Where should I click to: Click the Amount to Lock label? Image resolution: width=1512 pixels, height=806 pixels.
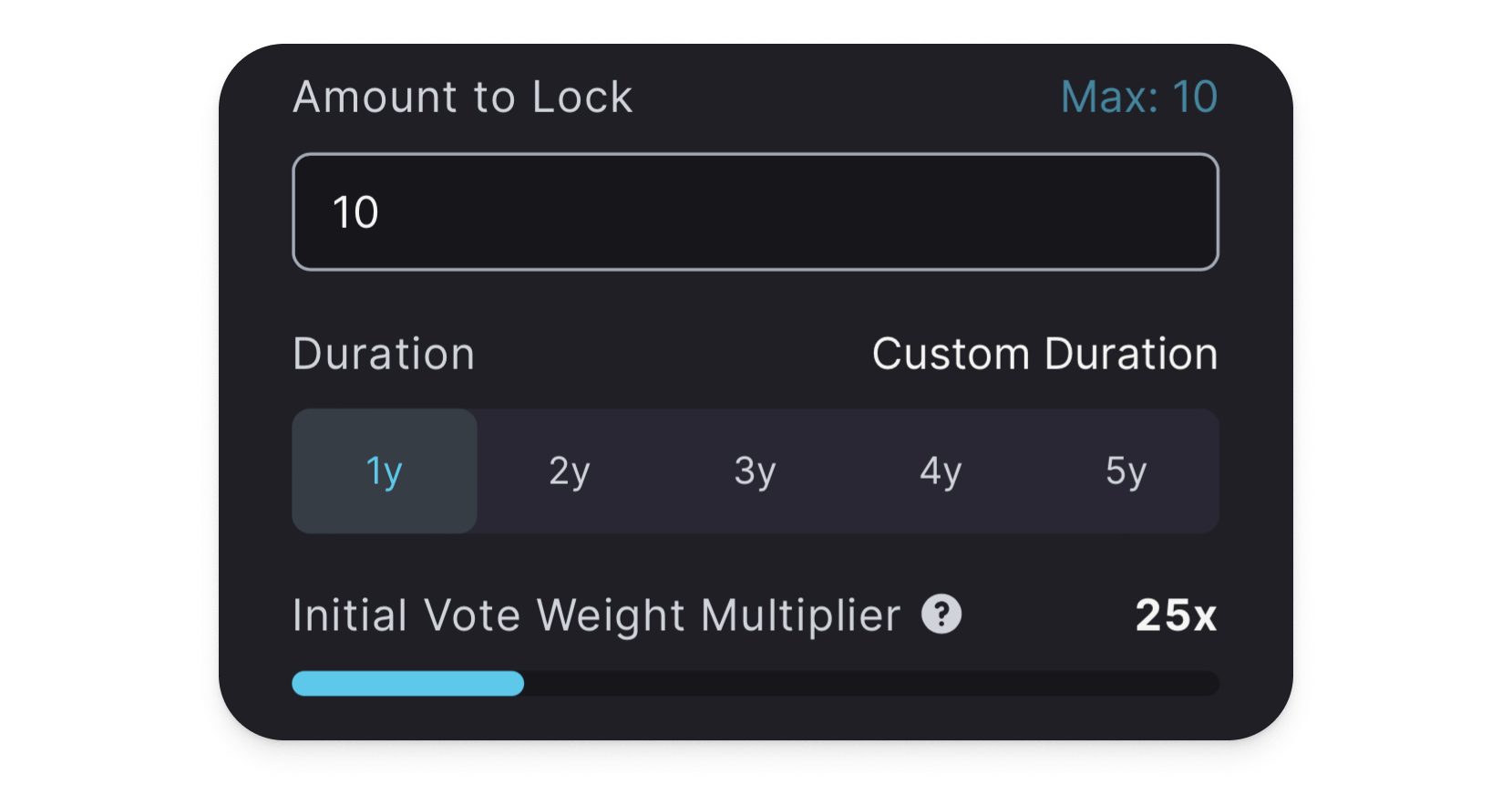463,97
